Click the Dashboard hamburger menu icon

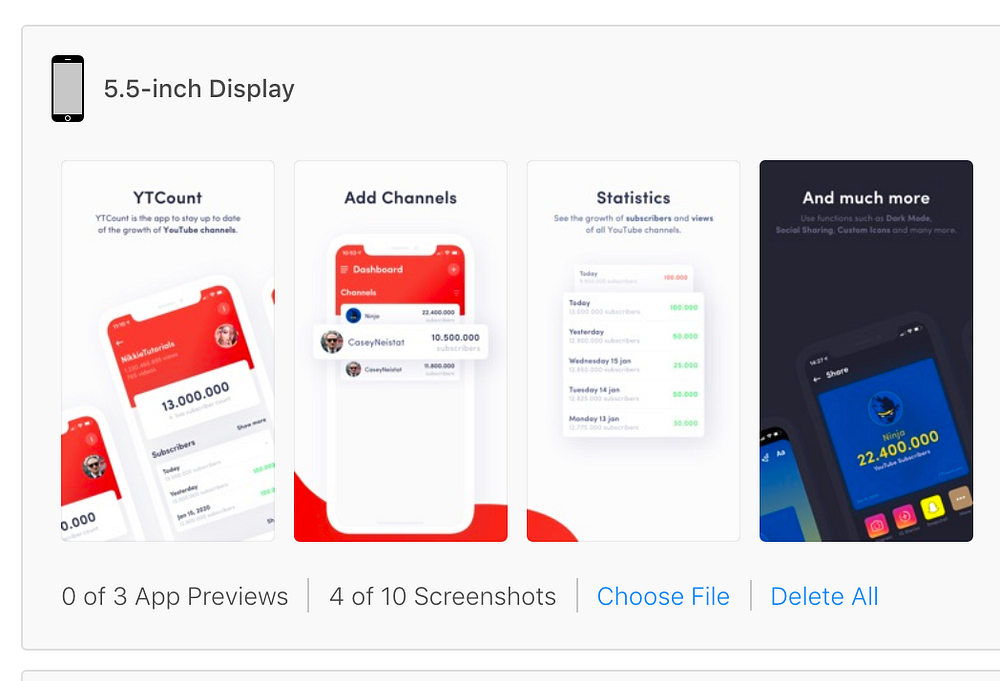click(344, 269)
